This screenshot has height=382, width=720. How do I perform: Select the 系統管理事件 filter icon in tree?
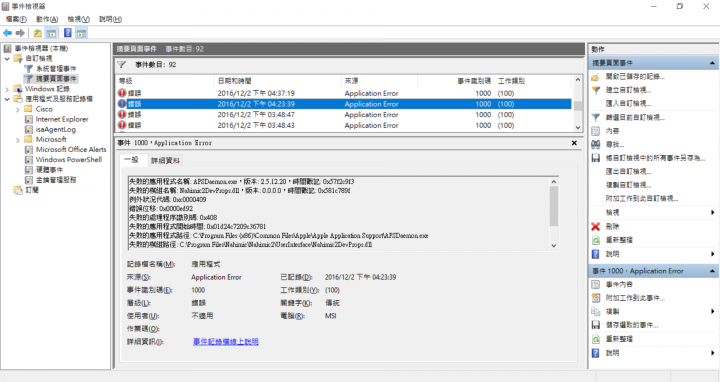pos(28,69)
